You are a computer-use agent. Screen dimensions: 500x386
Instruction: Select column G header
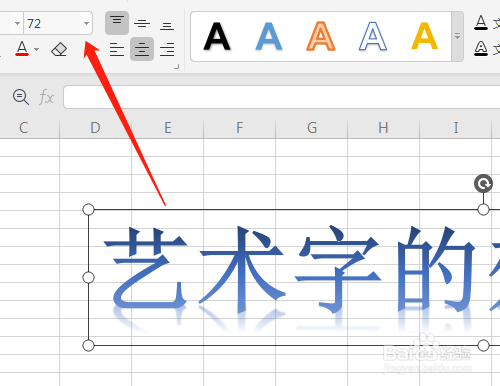coord(312,128)
